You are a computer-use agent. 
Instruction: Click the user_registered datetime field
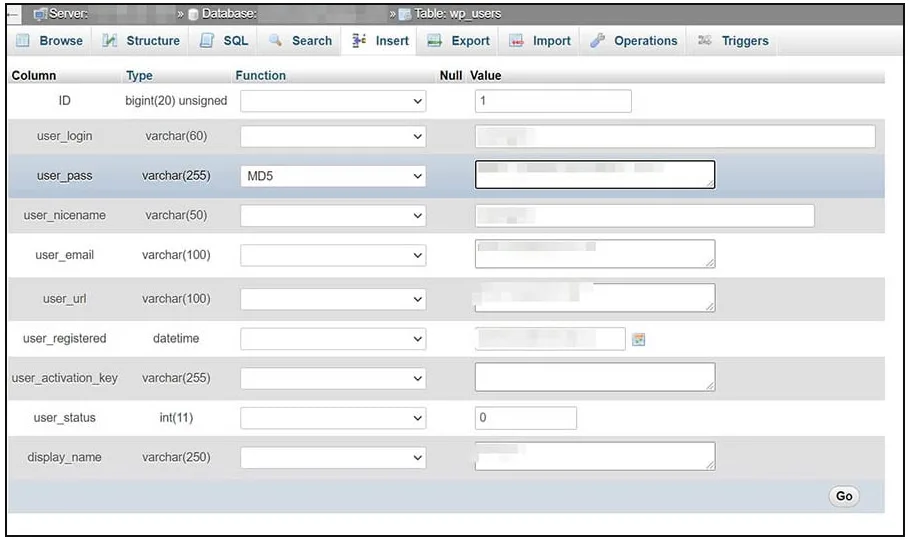(x=550, y=339)
